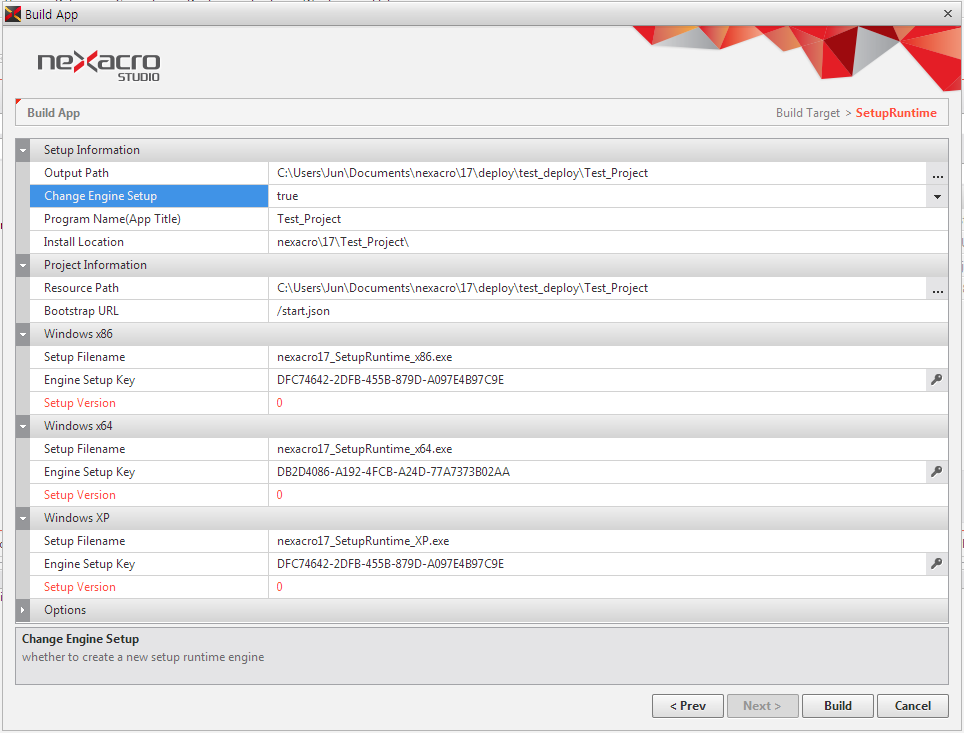Image resolution: width=964 pixels, height=733 pixels.
Task: Collapse the Windows XP section
Action: tap(23, 519)
